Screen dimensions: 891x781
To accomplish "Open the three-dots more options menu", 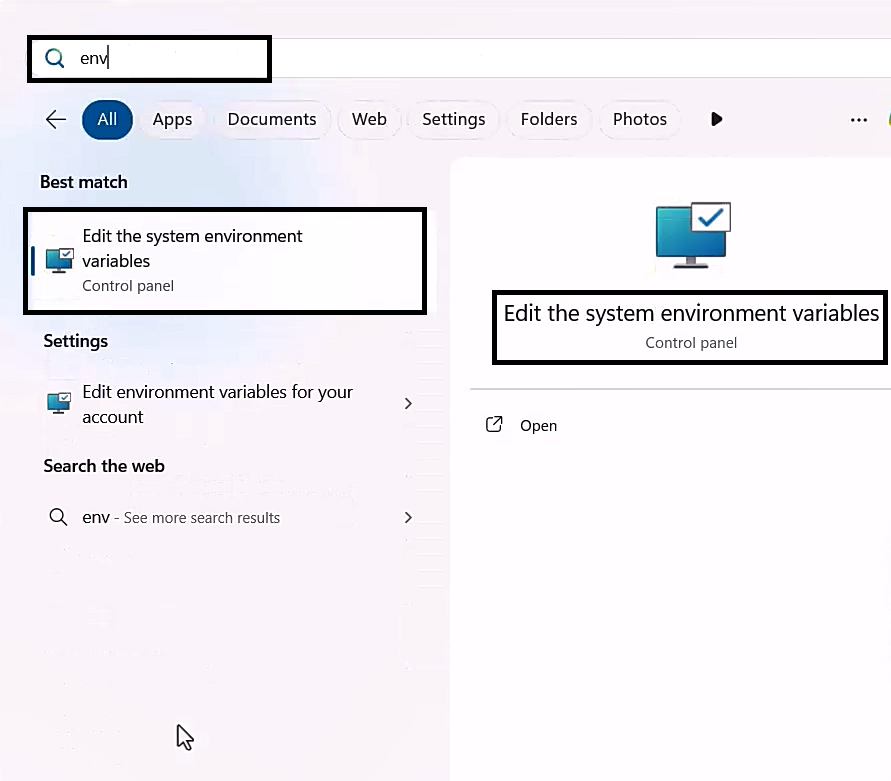I will (858, 120).
